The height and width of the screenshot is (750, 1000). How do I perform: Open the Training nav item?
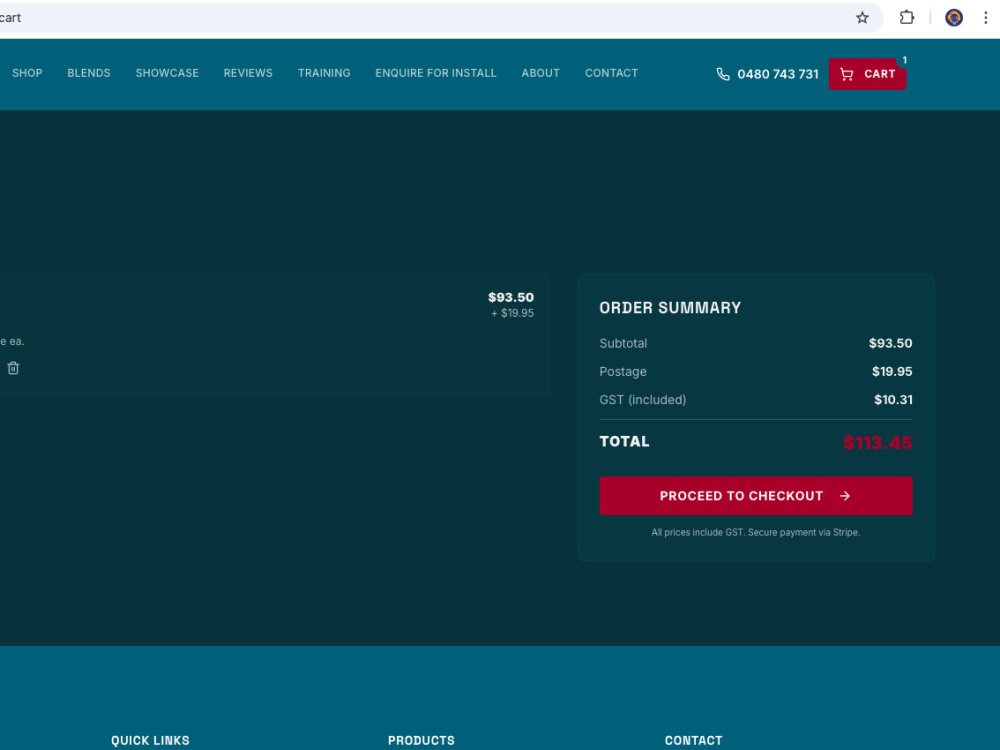324,73
